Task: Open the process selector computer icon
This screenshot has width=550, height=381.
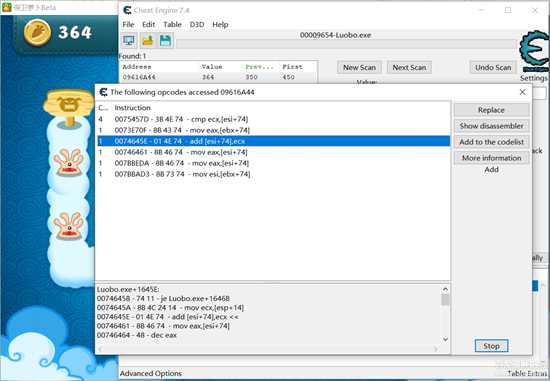Action: click(x=129, y=41)
